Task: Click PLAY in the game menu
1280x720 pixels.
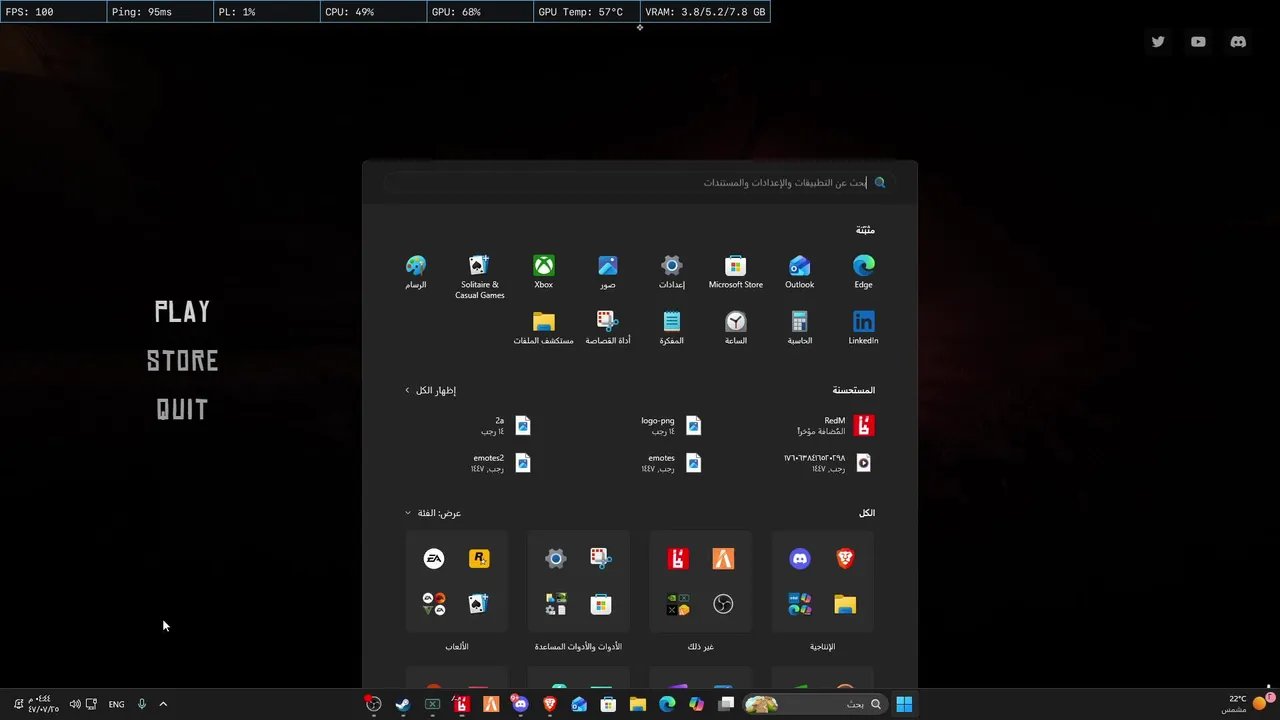Action: point(182,312)
